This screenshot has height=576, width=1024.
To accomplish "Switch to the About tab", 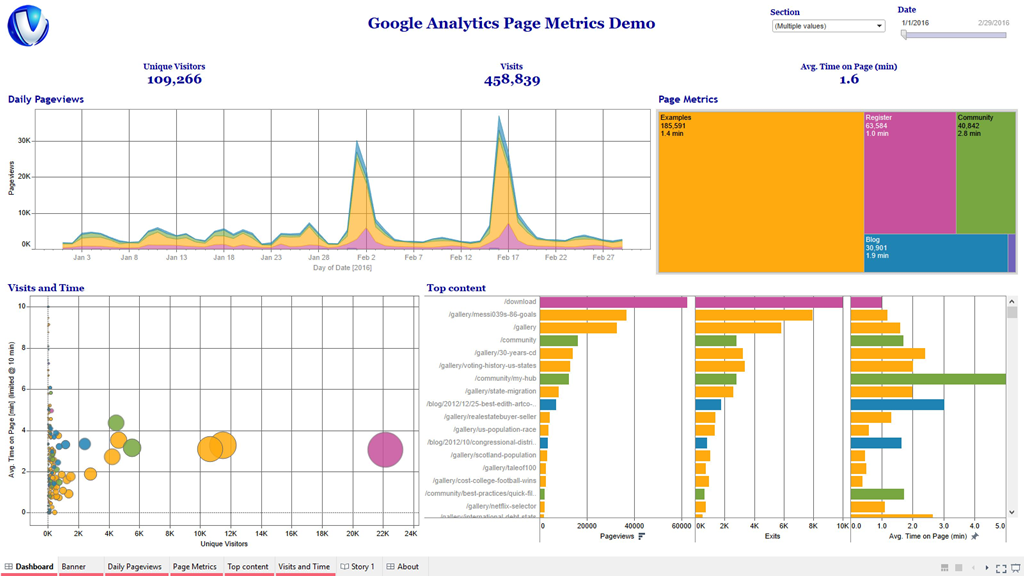I will click(403, 567).
